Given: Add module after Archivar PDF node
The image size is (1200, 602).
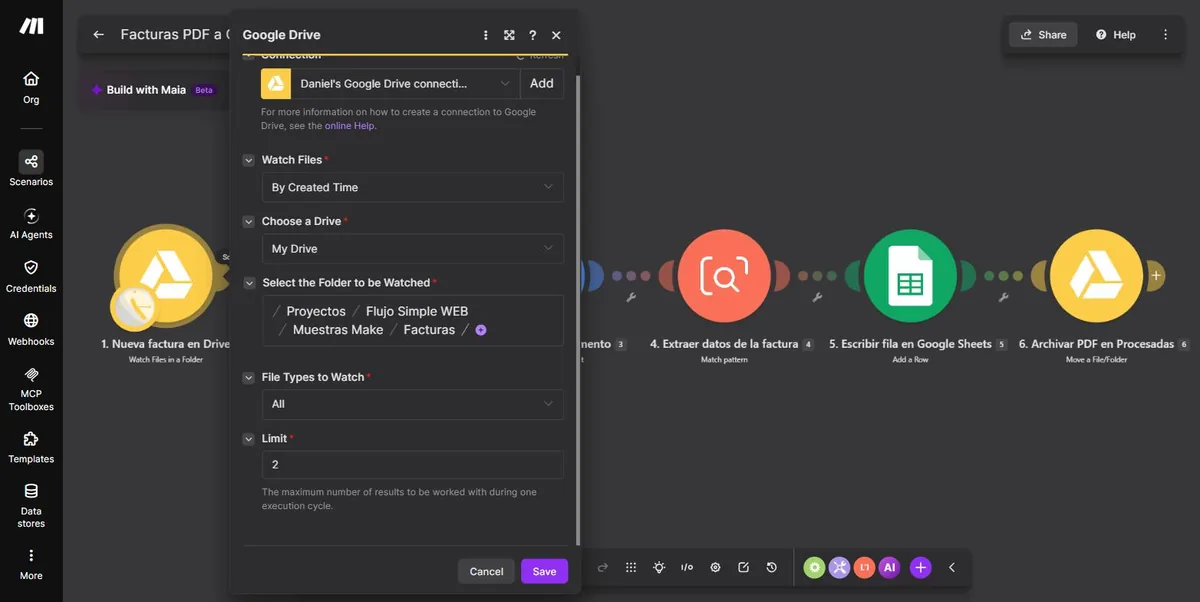Looking at the screenshot, I should (1156, 275).
